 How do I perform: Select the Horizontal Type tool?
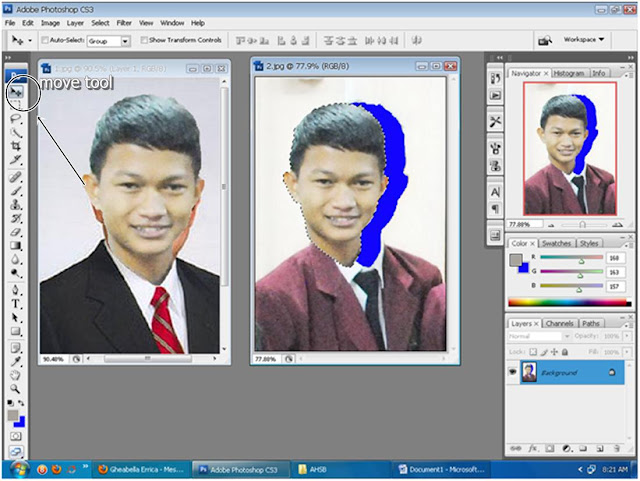point(16,304)
